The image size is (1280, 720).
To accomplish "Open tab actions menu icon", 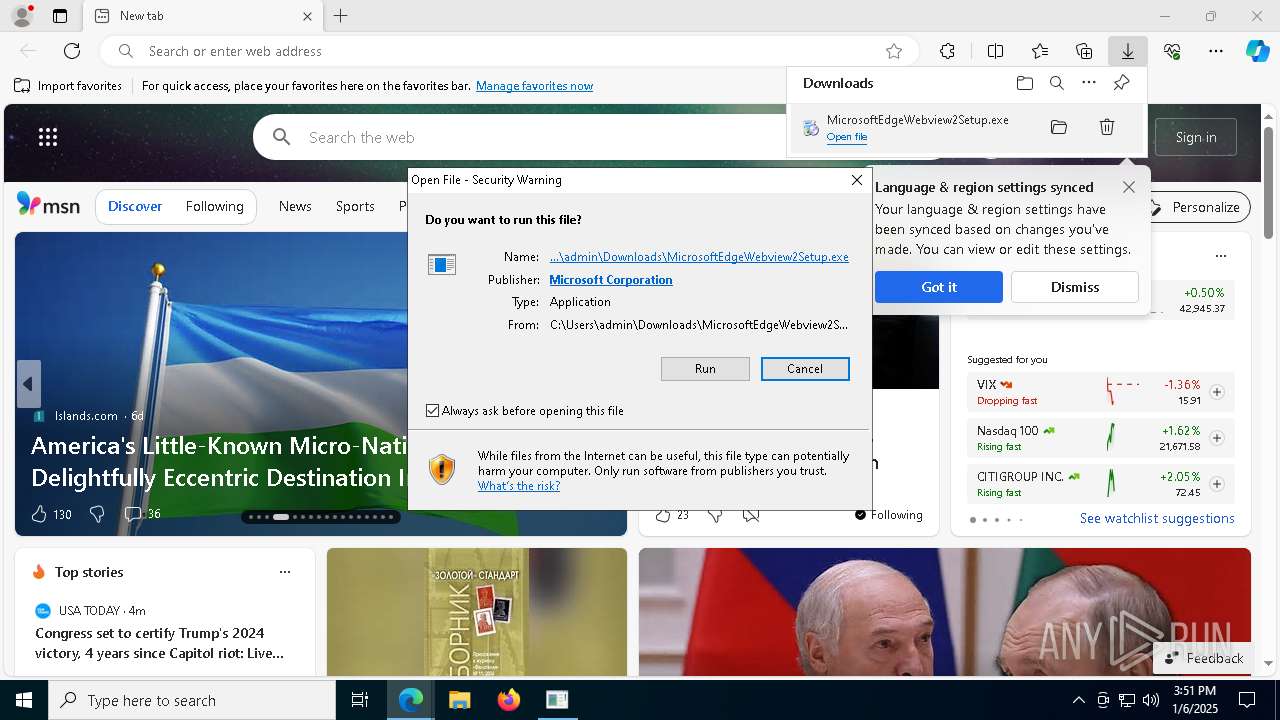I will point(60,16).
